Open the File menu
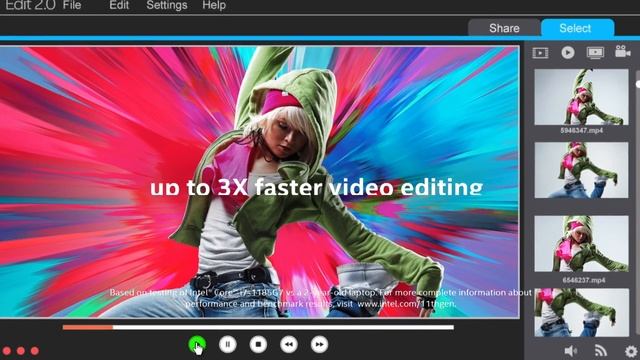Image resolution: width=640 pixels, height=360 pixels. (x=72, y=5)
